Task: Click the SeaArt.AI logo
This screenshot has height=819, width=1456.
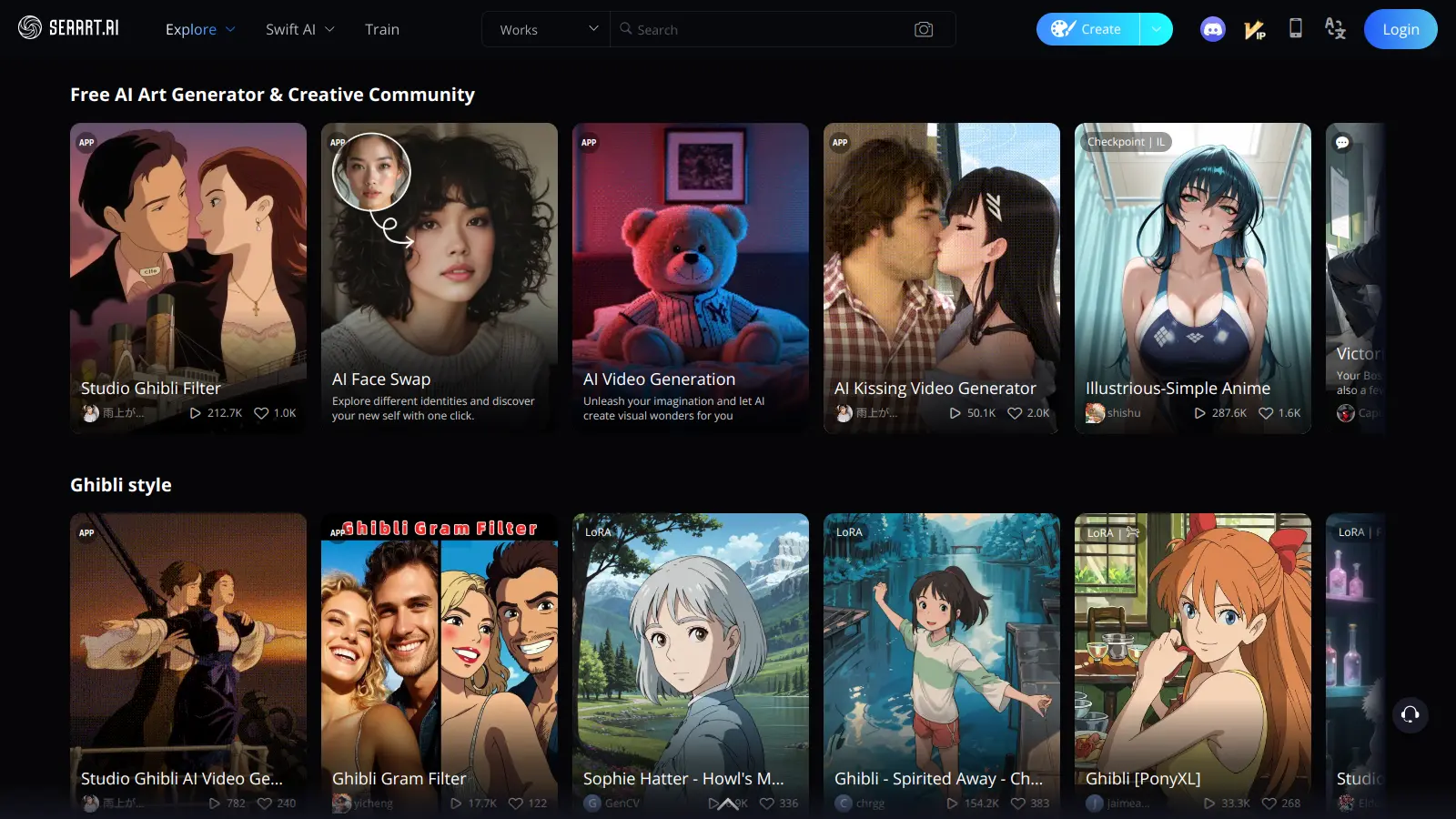Action: (68, 28)
